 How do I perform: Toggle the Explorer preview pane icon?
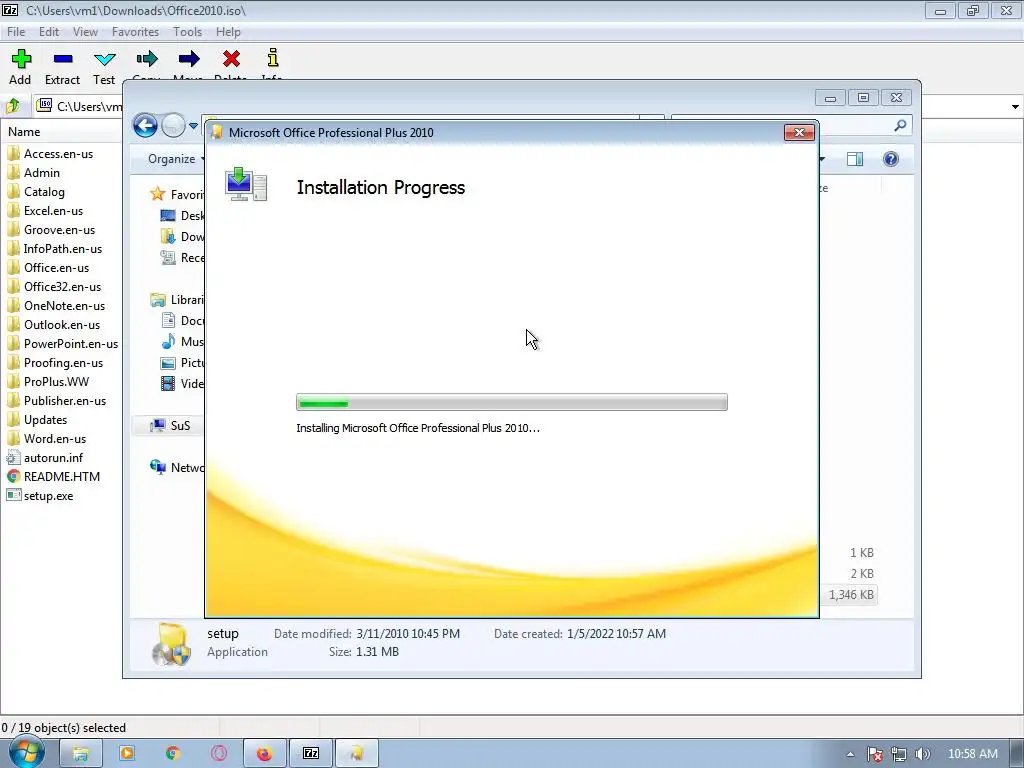tap(854, 159)
